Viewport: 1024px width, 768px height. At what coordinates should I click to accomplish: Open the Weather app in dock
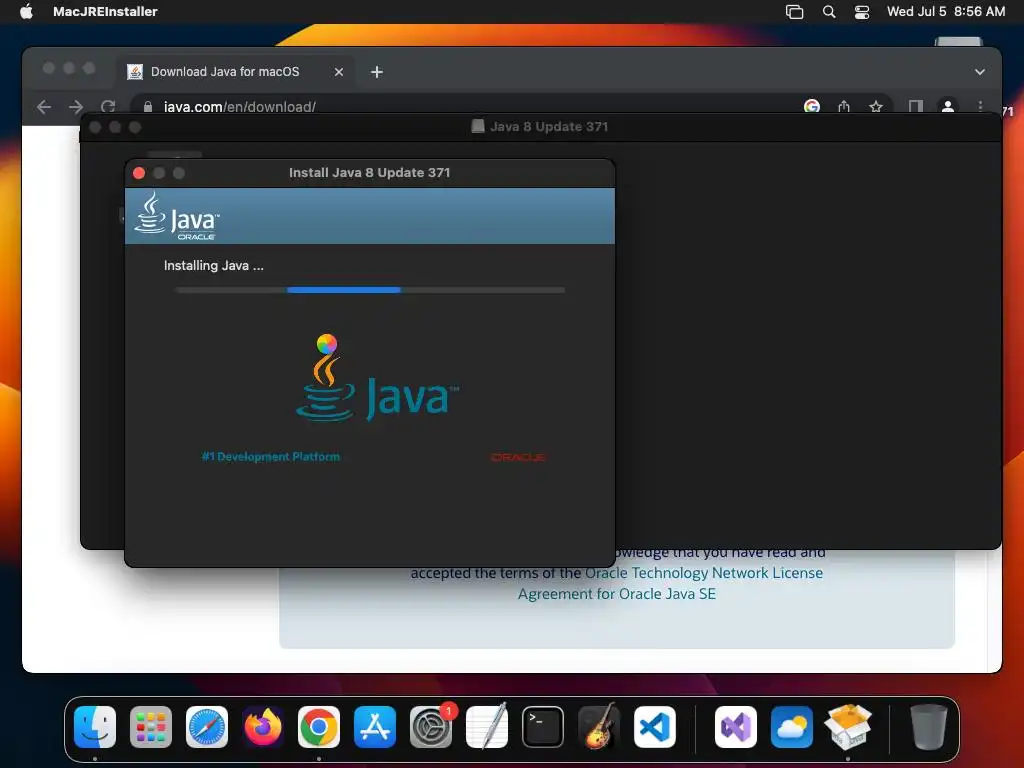click(x=792, y=727)
